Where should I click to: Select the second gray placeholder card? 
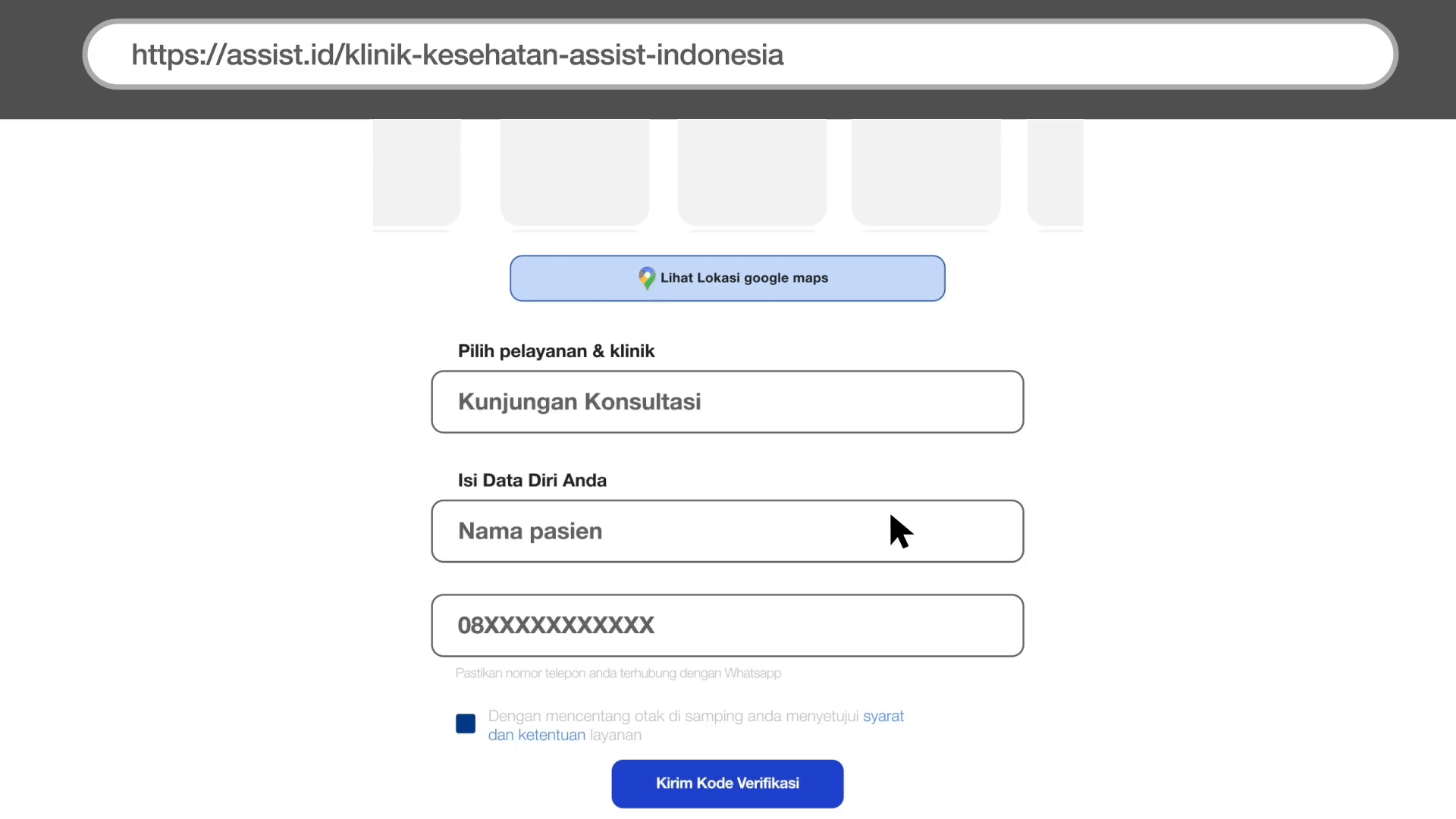(x=574, y=172)
